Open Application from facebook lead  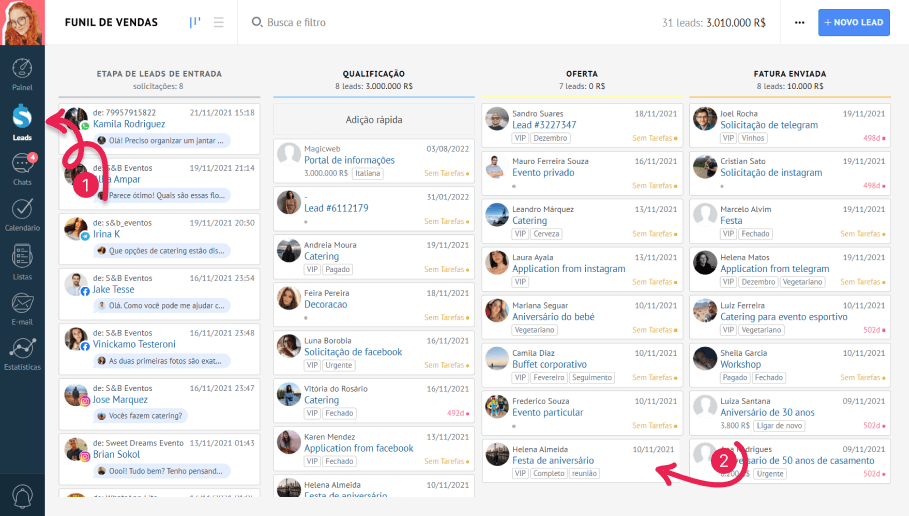click(359, 448)
